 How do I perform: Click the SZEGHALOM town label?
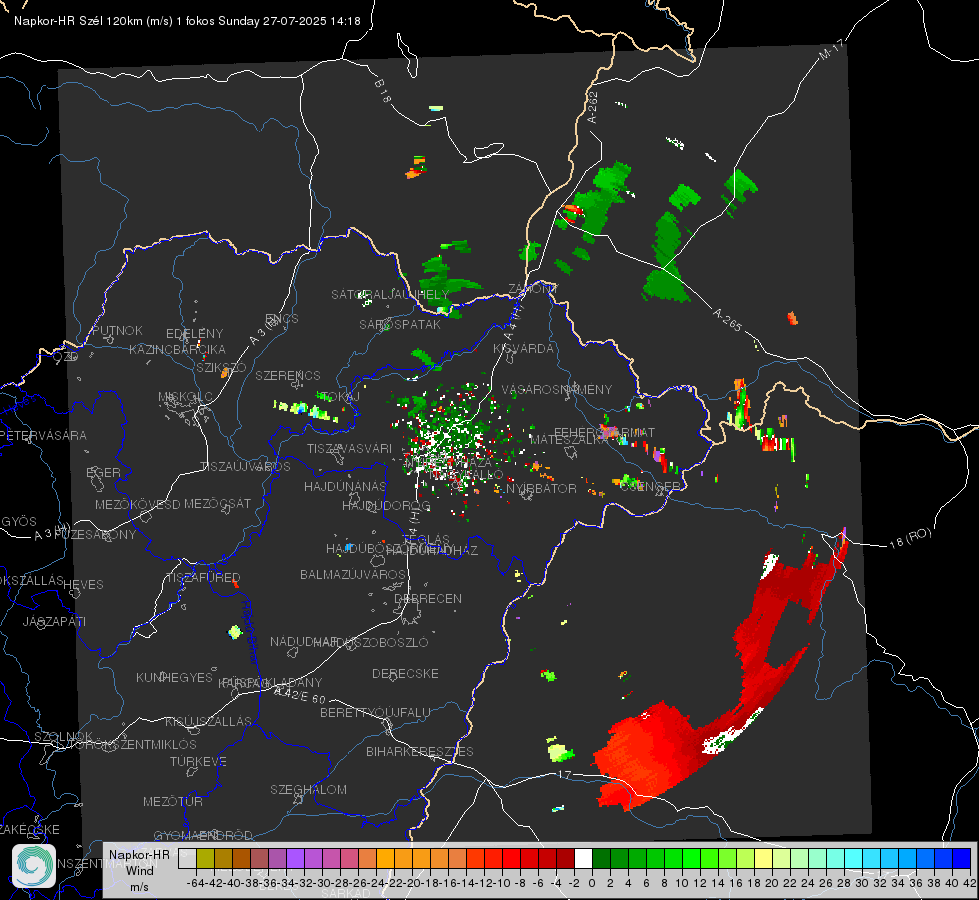[308, 789]
